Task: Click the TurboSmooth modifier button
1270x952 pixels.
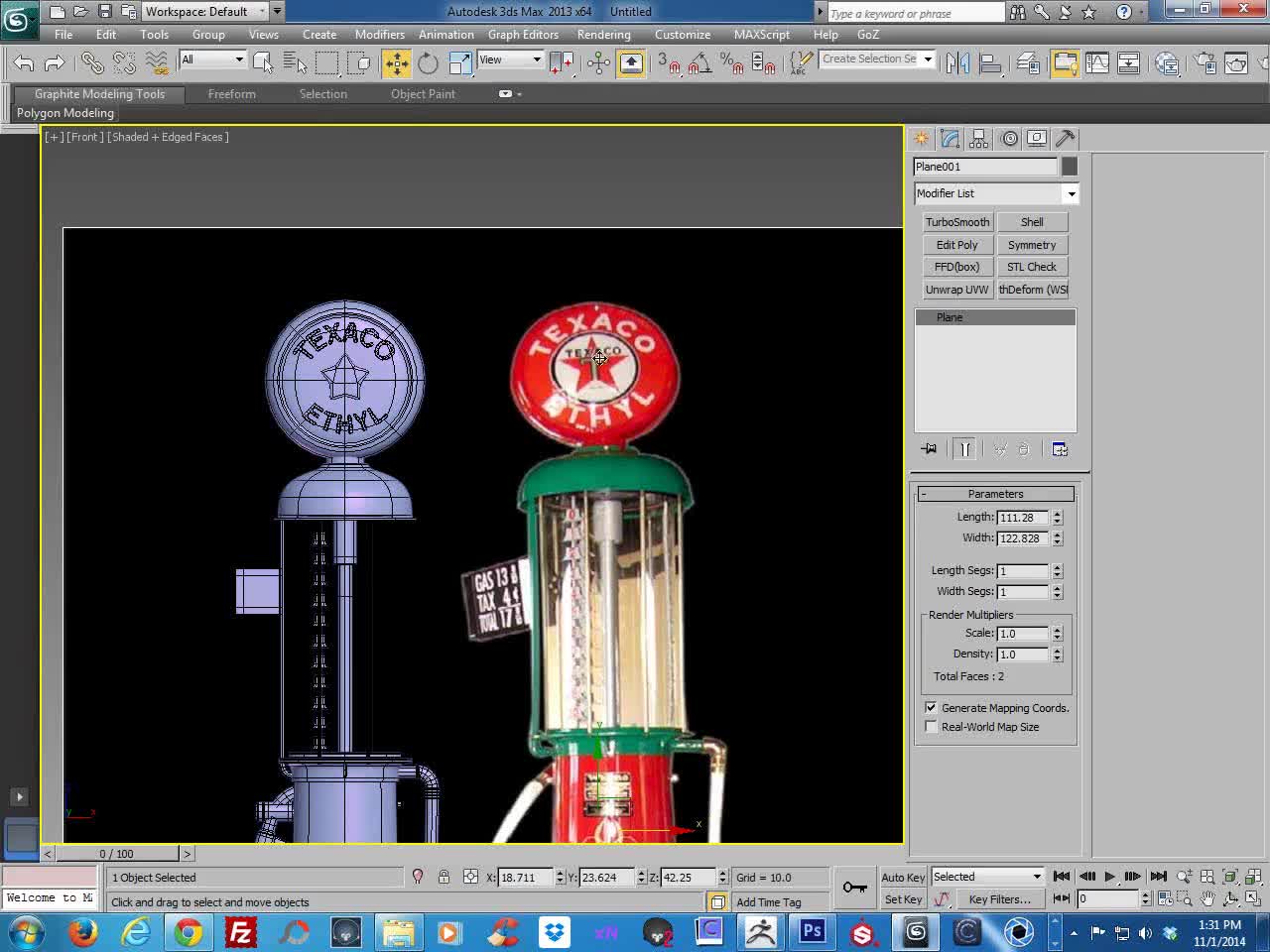Action: pos(957,222)
